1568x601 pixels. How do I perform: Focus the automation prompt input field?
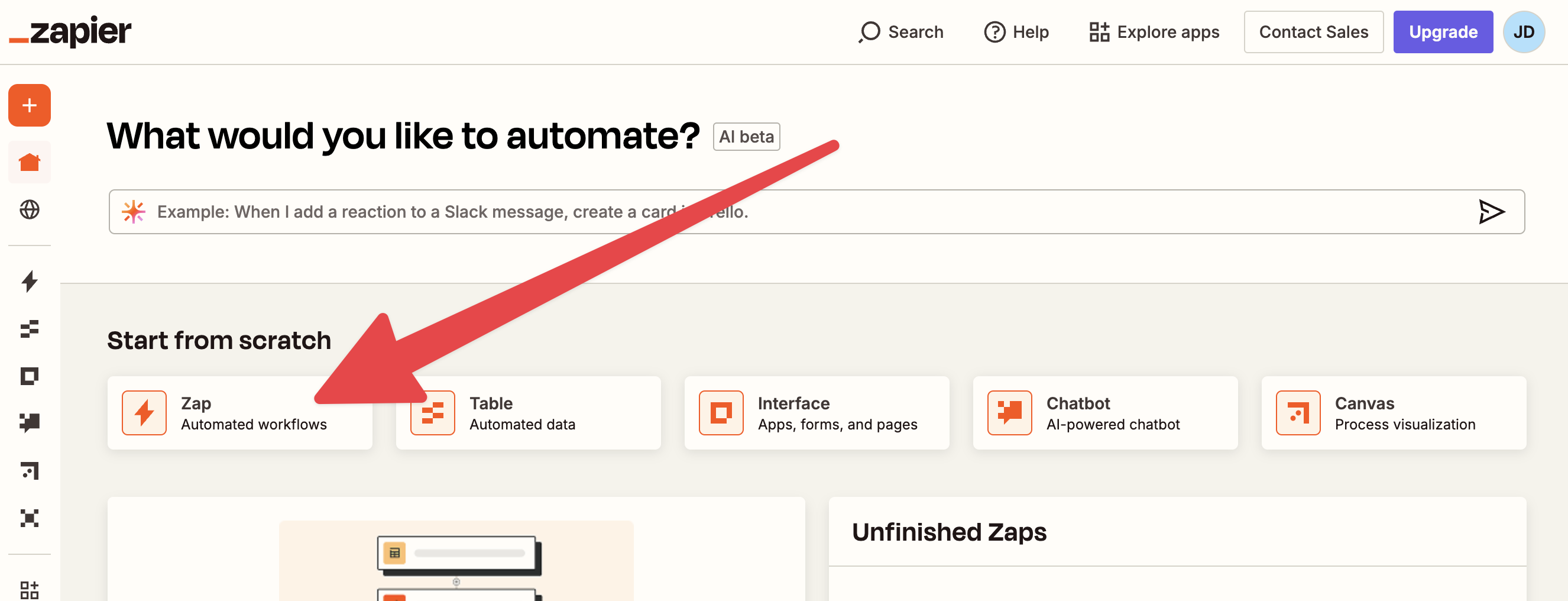[817, 212]
